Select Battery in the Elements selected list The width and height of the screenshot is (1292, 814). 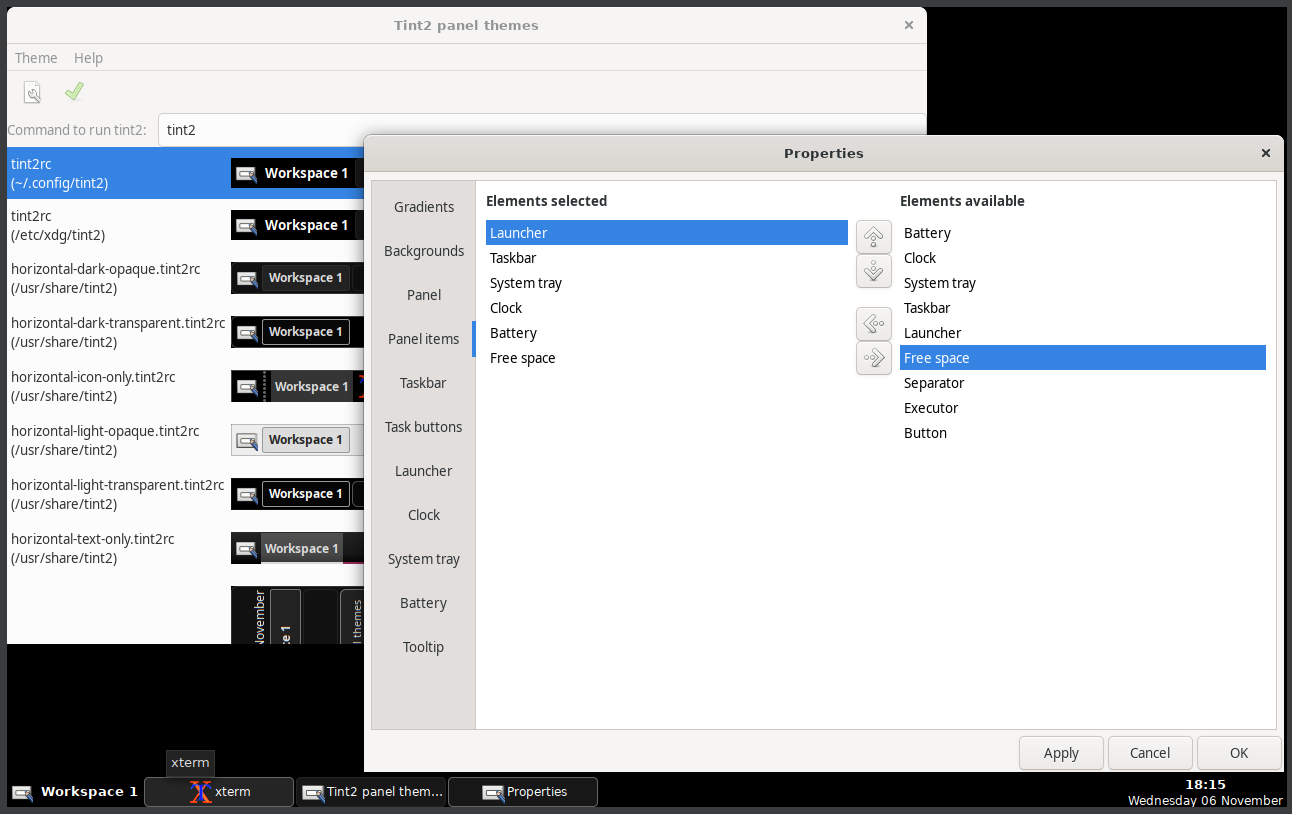(513, 332)
